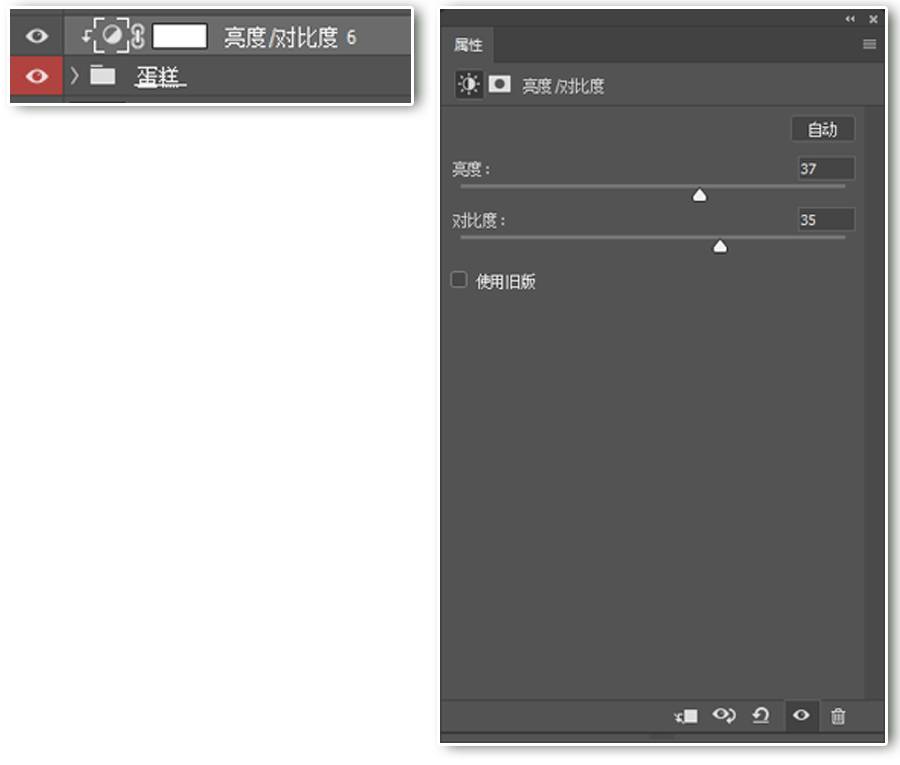The image size is (900, 765).
Task: Reset to adjustment defaults icon
Action: pos(761,715)
